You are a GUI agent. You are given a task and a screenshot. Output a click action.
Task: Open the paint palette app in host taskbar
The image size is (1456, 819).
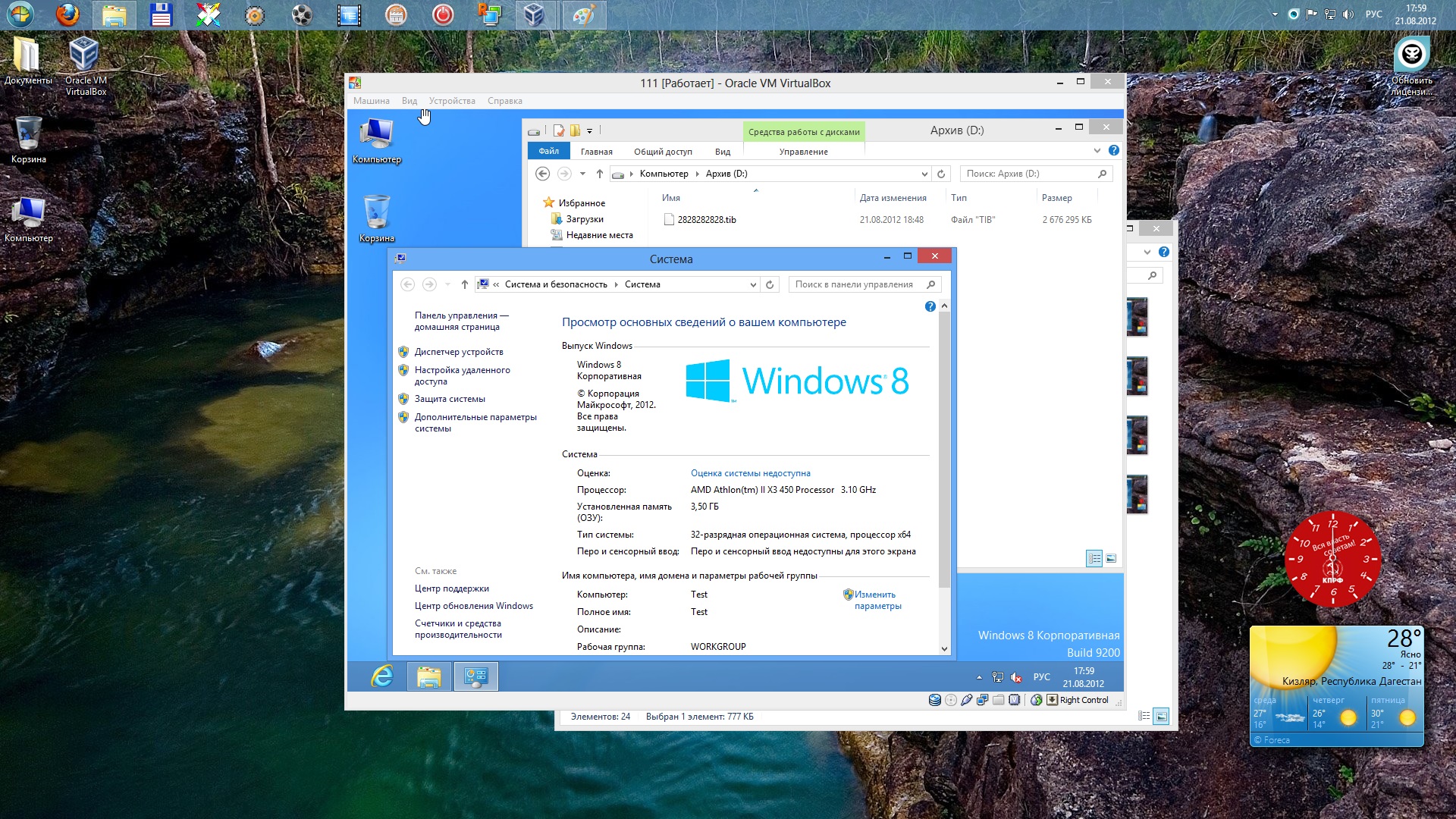pyautogui.click(x=584, y=14)
